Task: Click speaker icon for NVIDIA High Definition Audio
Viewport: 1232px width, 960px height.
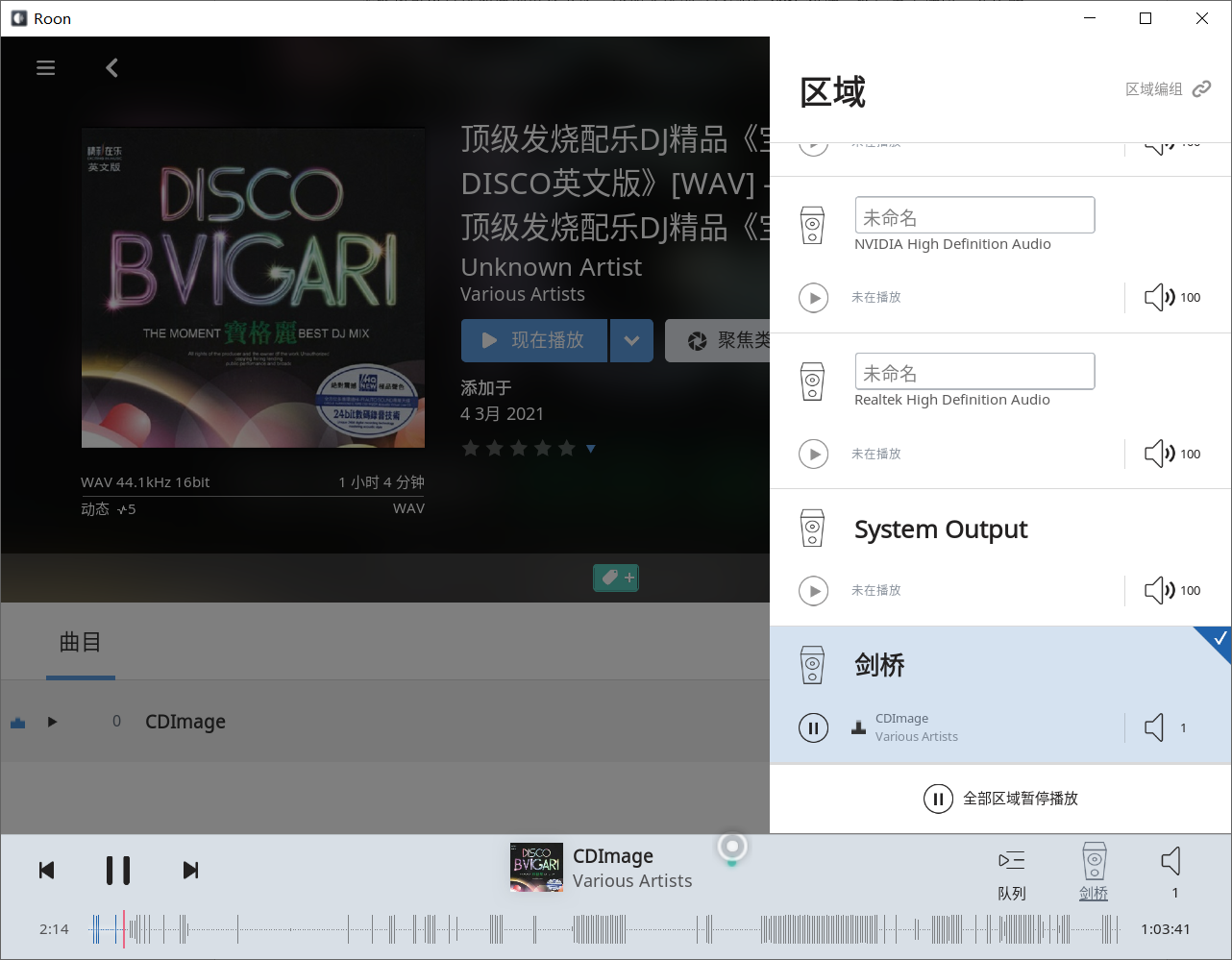Action: click(813, 226)
